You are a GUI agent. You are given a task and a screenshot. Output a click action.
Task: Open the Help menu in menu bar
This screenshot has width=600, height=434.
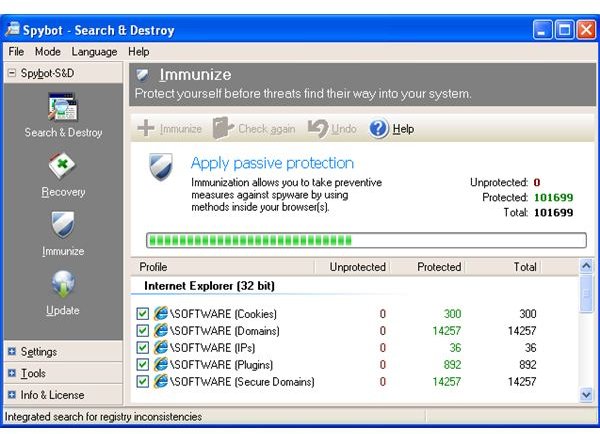click(139, 52)
